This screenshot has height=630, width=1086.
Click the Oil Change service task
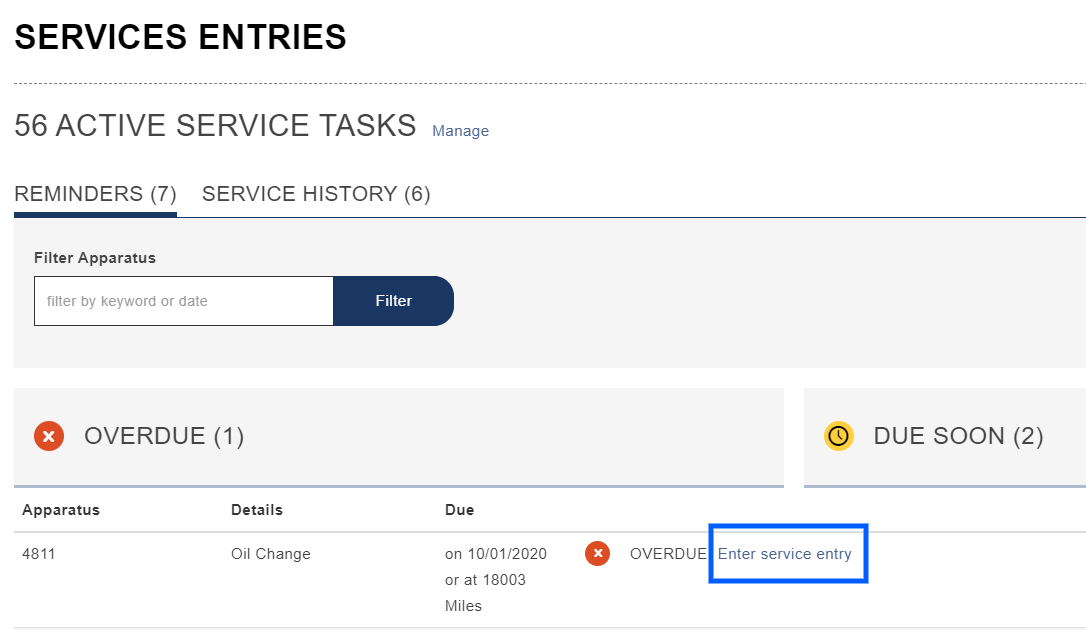point(271,553)
